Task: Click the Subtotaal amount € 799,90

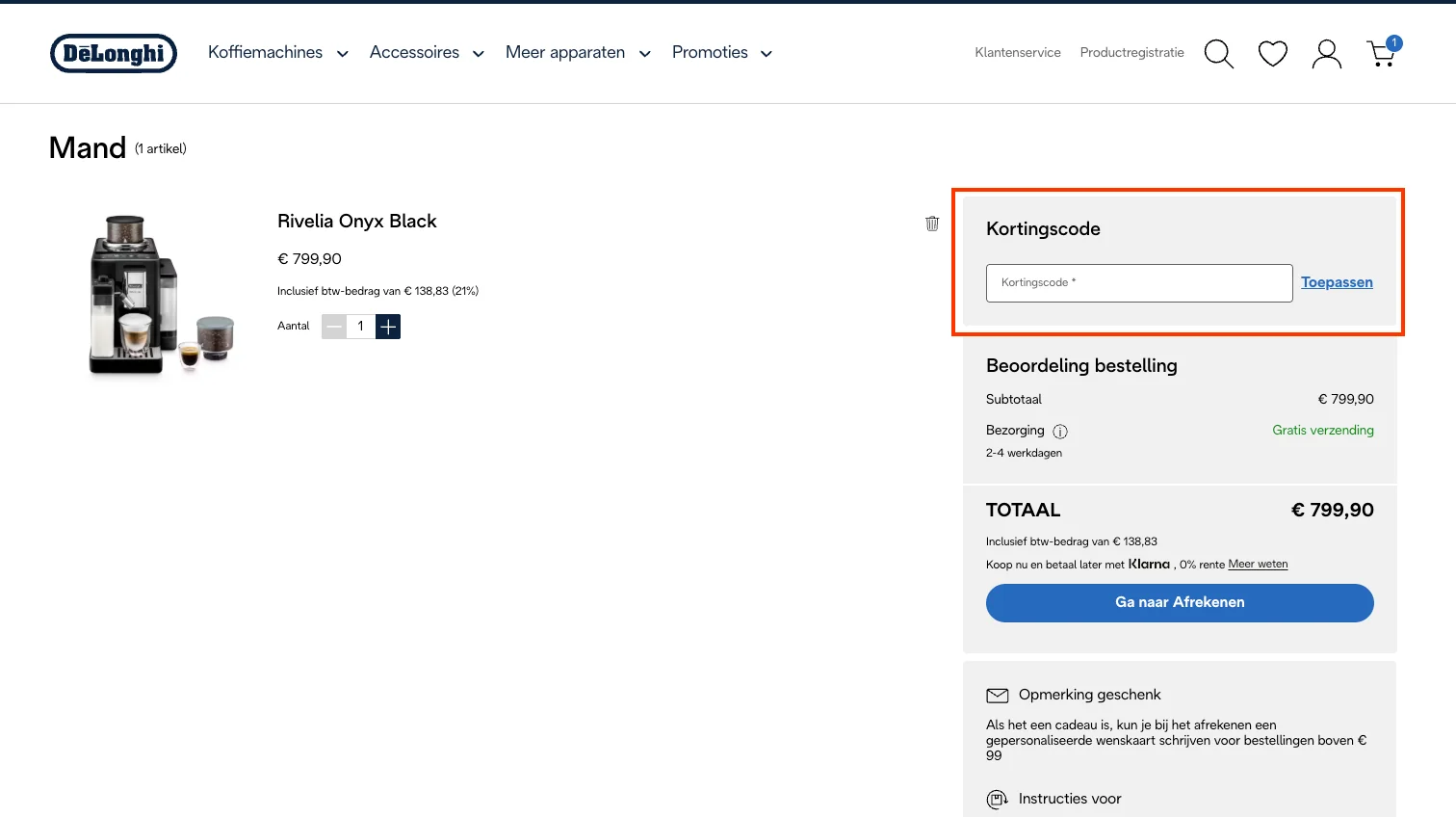Action: click(1345, 400)
